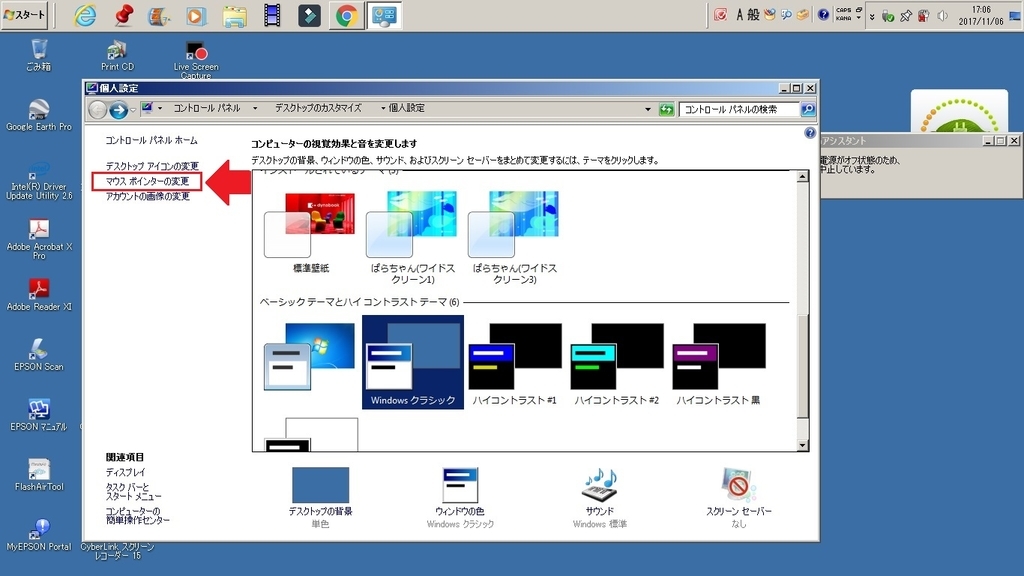Viewport: 1024px width, 576px height.
Task: Select the ハイコントラスト #1 theme
Action: coord(515,363)
